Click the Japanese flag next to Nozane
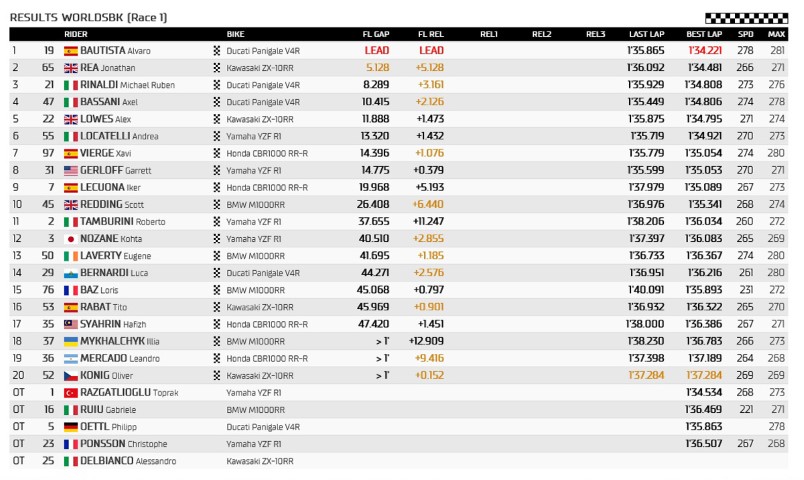This screenshot has width=804, height=480. [x=70, y=239]
